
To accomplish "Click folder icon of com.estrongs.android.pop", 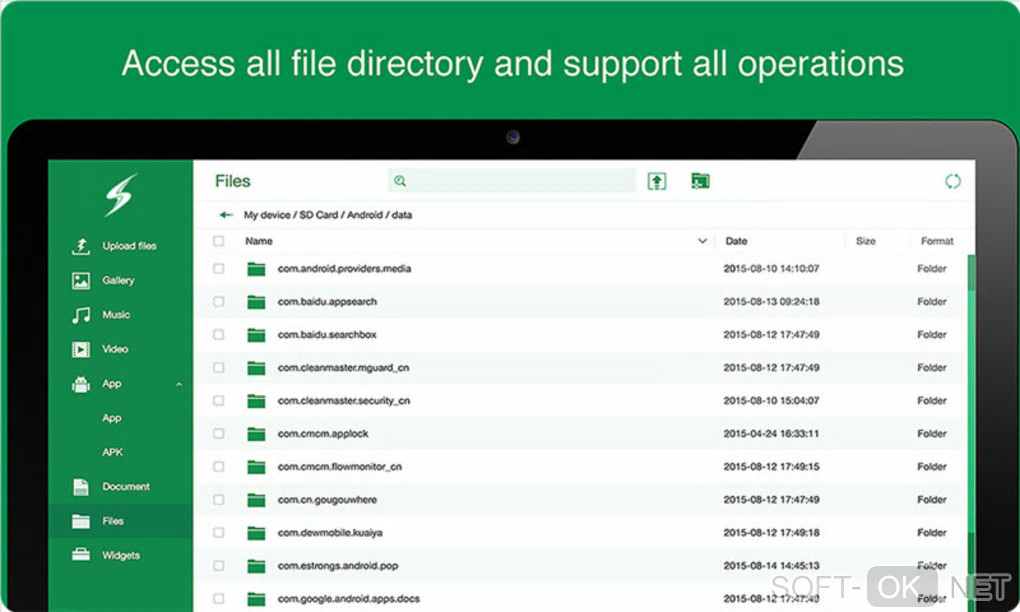I will (256, 566).
